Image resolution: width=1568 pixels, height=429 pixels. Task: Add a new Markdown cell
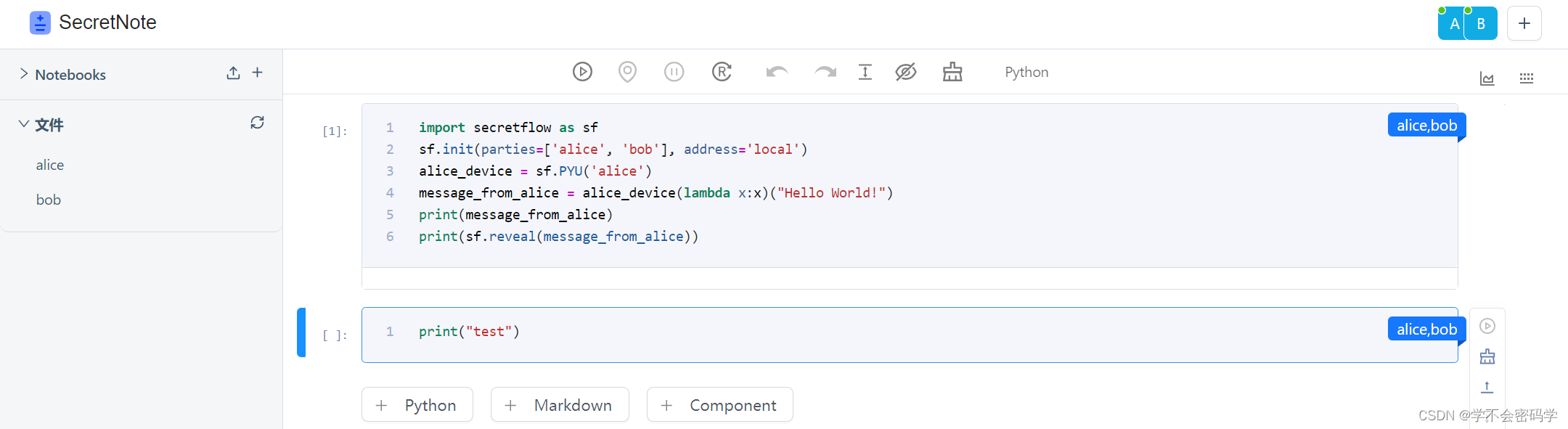tap(560, 404)
